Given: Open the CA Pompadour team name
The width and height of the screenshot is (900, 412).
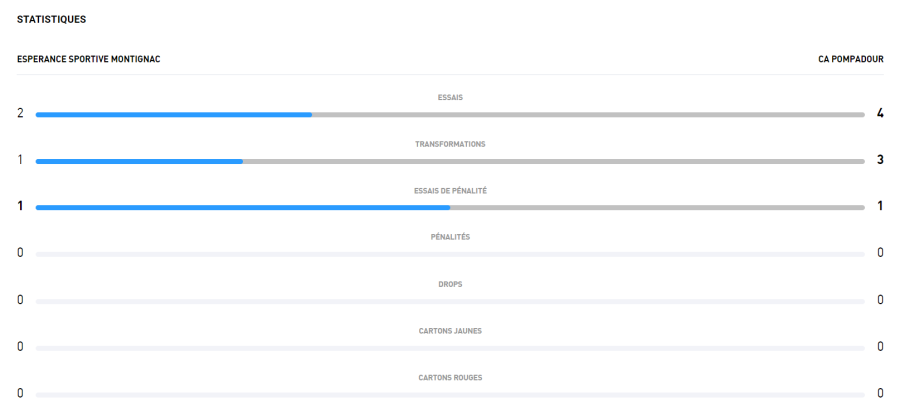Looking at the screenshot, I should 850,59.
